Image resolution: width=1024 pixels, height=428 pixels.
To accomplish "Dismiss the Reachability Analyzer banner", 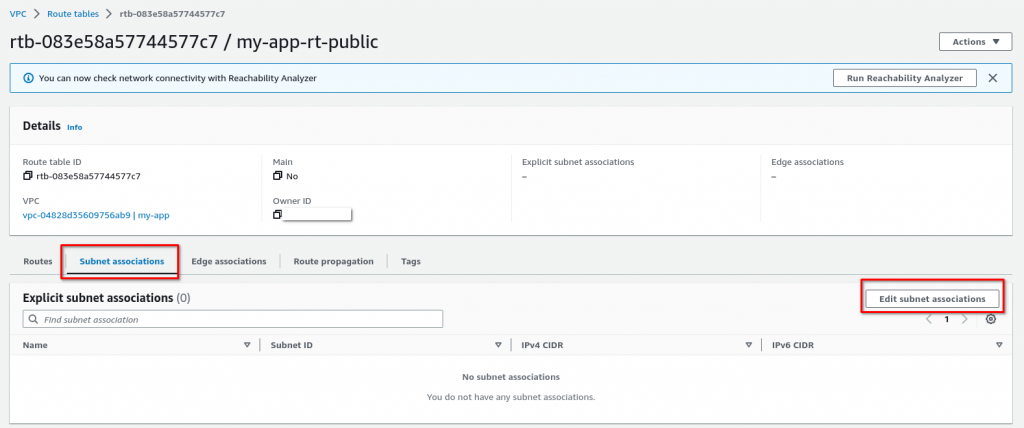I will 993,78.
